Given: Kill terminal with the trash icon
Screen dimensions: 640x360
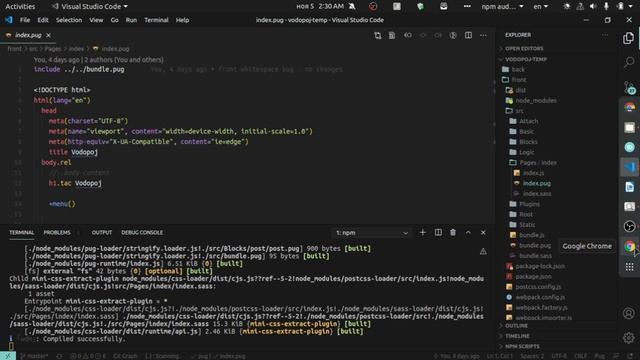Looking at the screenshot, I should (x=453, y=232).
